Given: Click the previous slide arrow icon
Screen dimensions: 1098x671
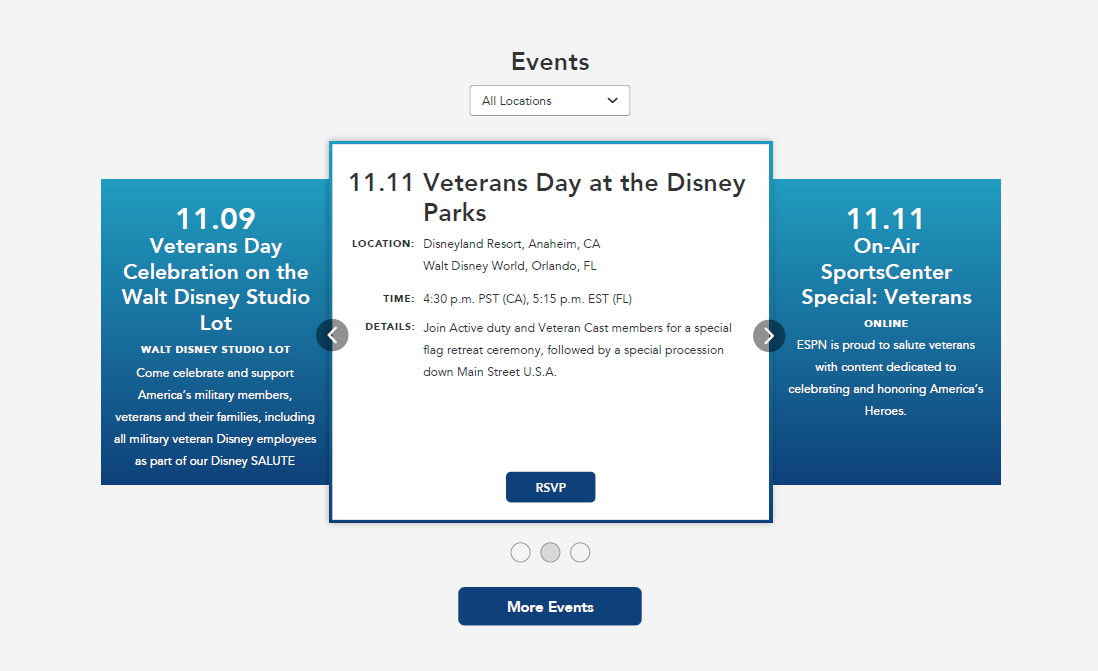Looking at the screenshot, I should (x=332, y=335).
